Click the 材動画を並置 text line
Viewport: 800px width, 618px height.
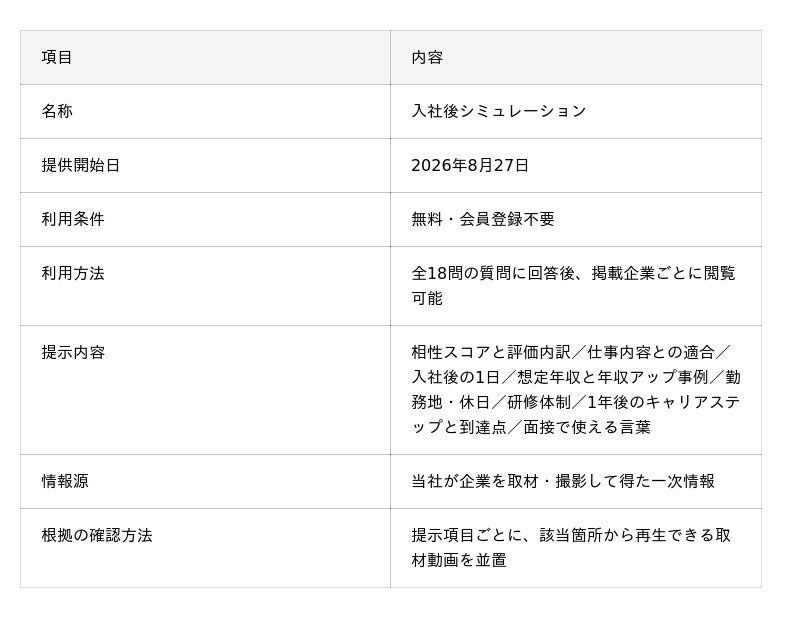click(x=459, y=560)
